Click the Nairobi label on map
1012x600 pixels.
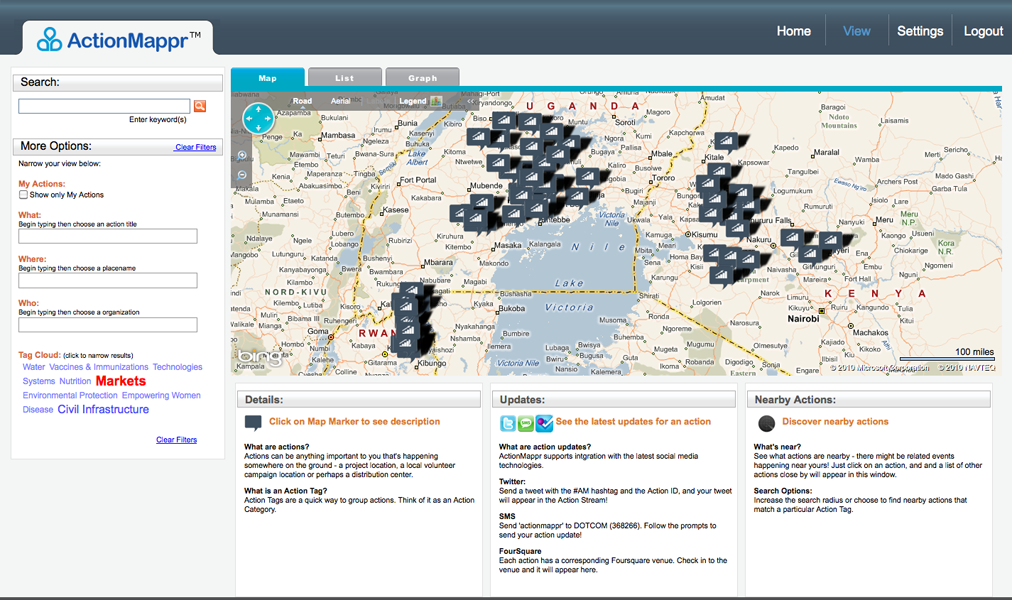(803, 319)
